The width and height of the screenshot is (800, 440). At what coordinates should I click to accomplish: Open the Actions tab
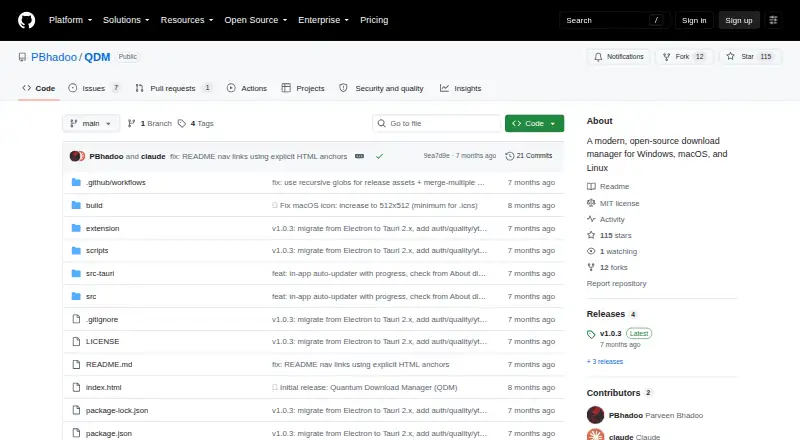click(x=247, y=88)
